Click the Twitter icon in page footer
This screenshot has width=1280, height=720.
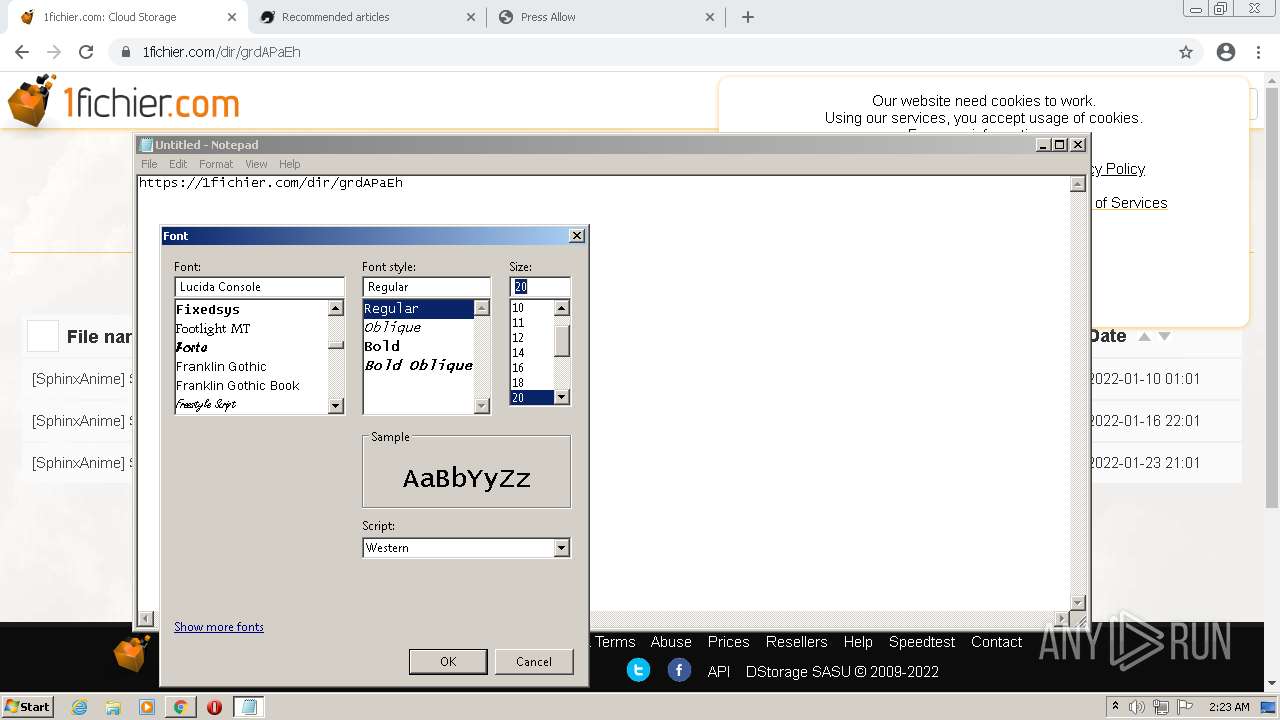pos(638,670)
